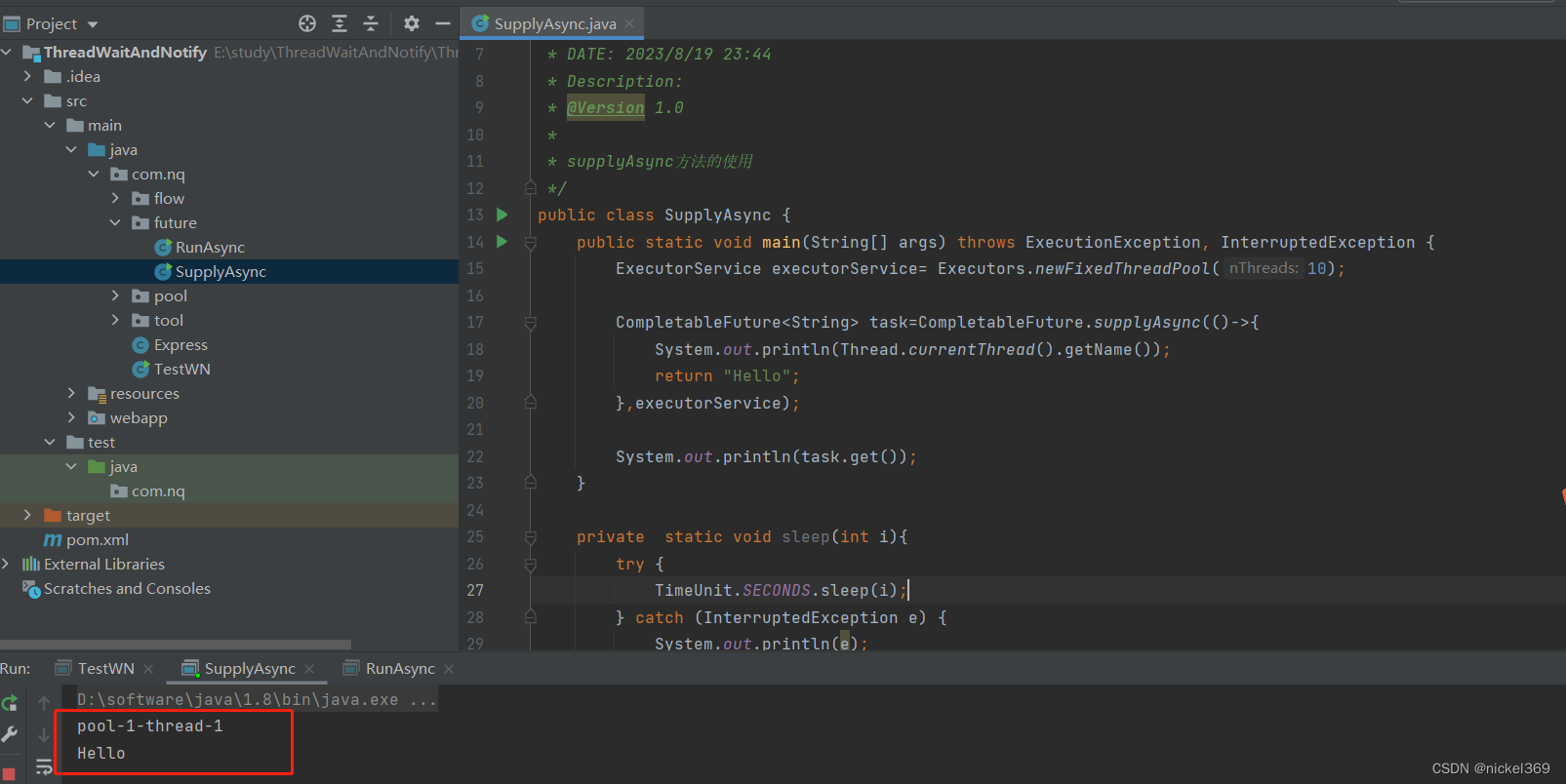Switch to the SupplyAsync run tab

coord(250,669)
